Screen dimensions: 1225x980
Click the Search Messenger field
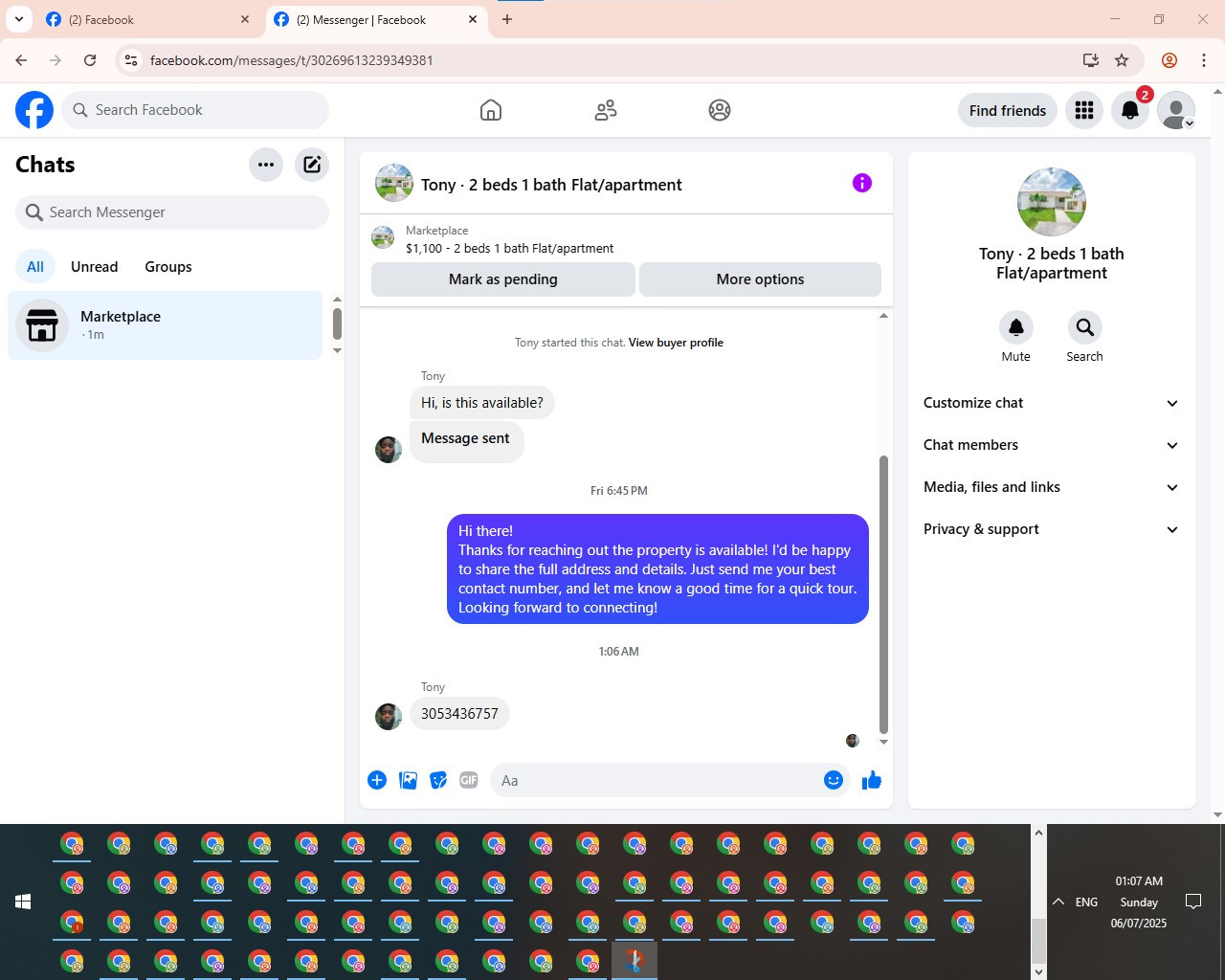click(x=172, y=212)
